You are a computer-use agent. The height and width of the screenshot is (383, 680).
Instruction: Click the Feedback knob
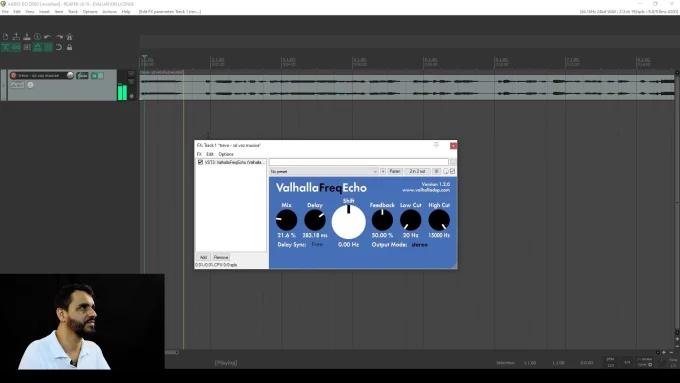382,220
